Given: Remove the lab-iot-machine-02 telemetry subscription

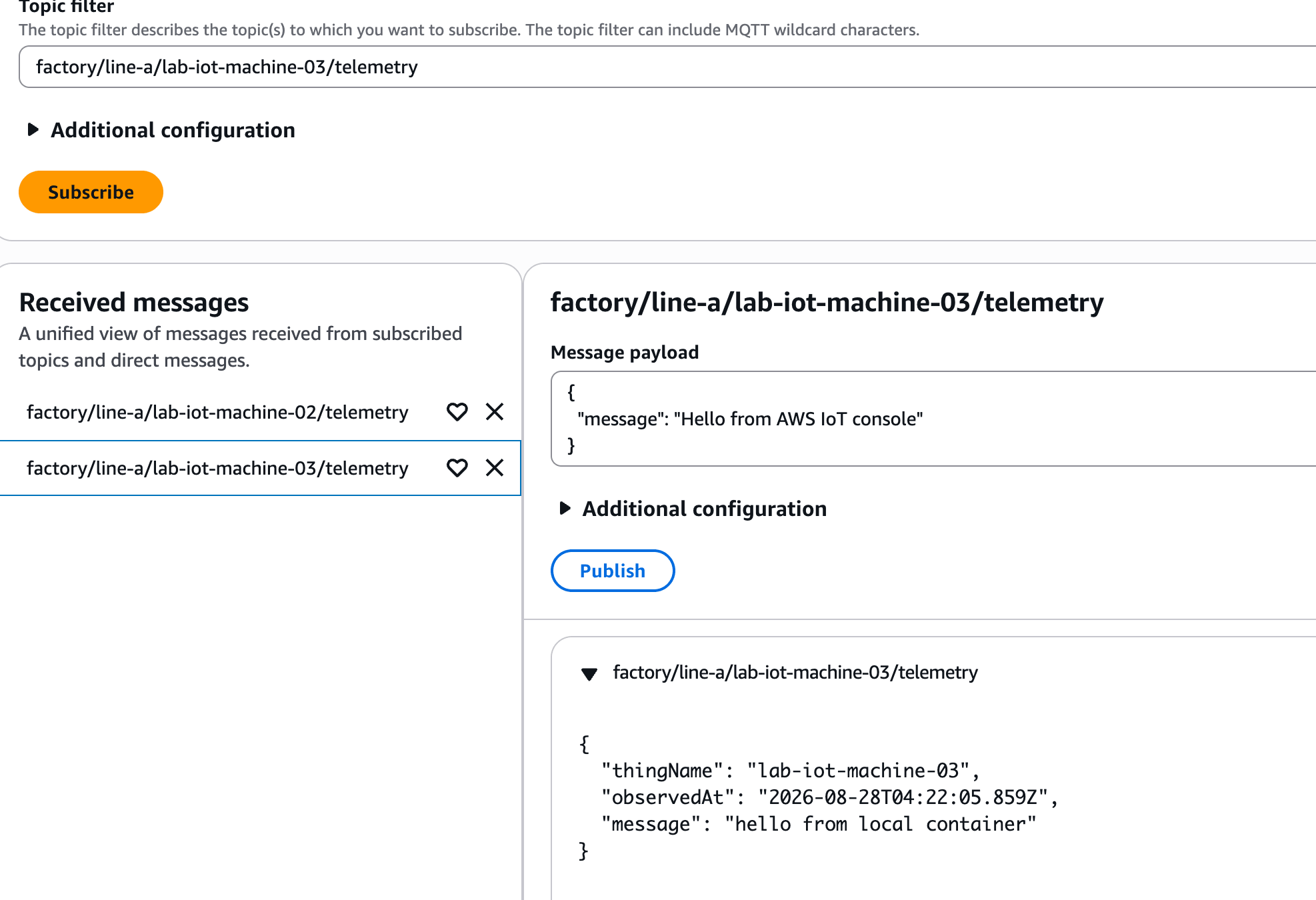Looking at the screenshot, I should pos(495,412).
